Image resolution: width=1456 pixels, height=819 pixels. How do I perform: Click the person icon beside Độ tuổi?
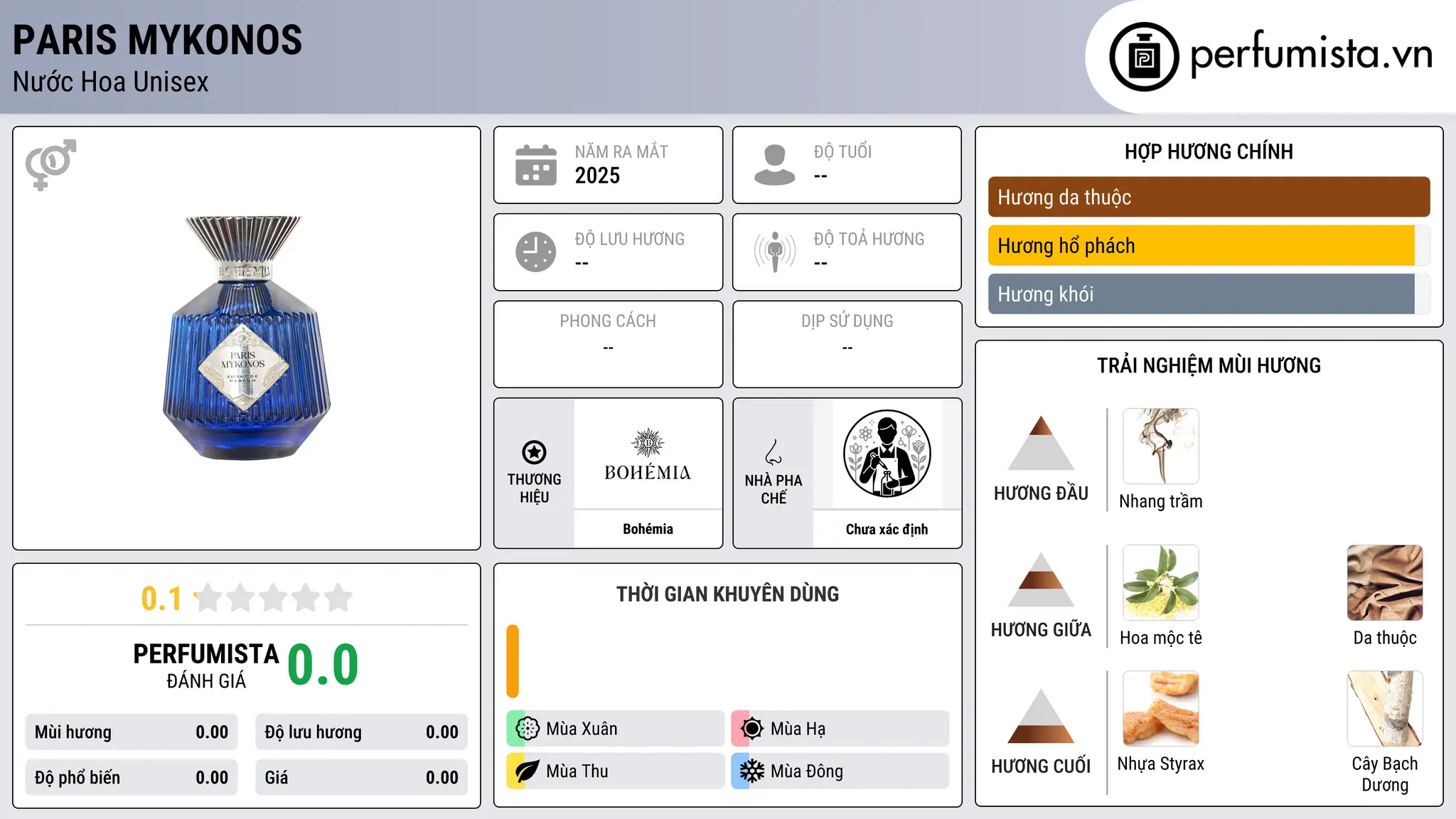[x=775, y=165]
